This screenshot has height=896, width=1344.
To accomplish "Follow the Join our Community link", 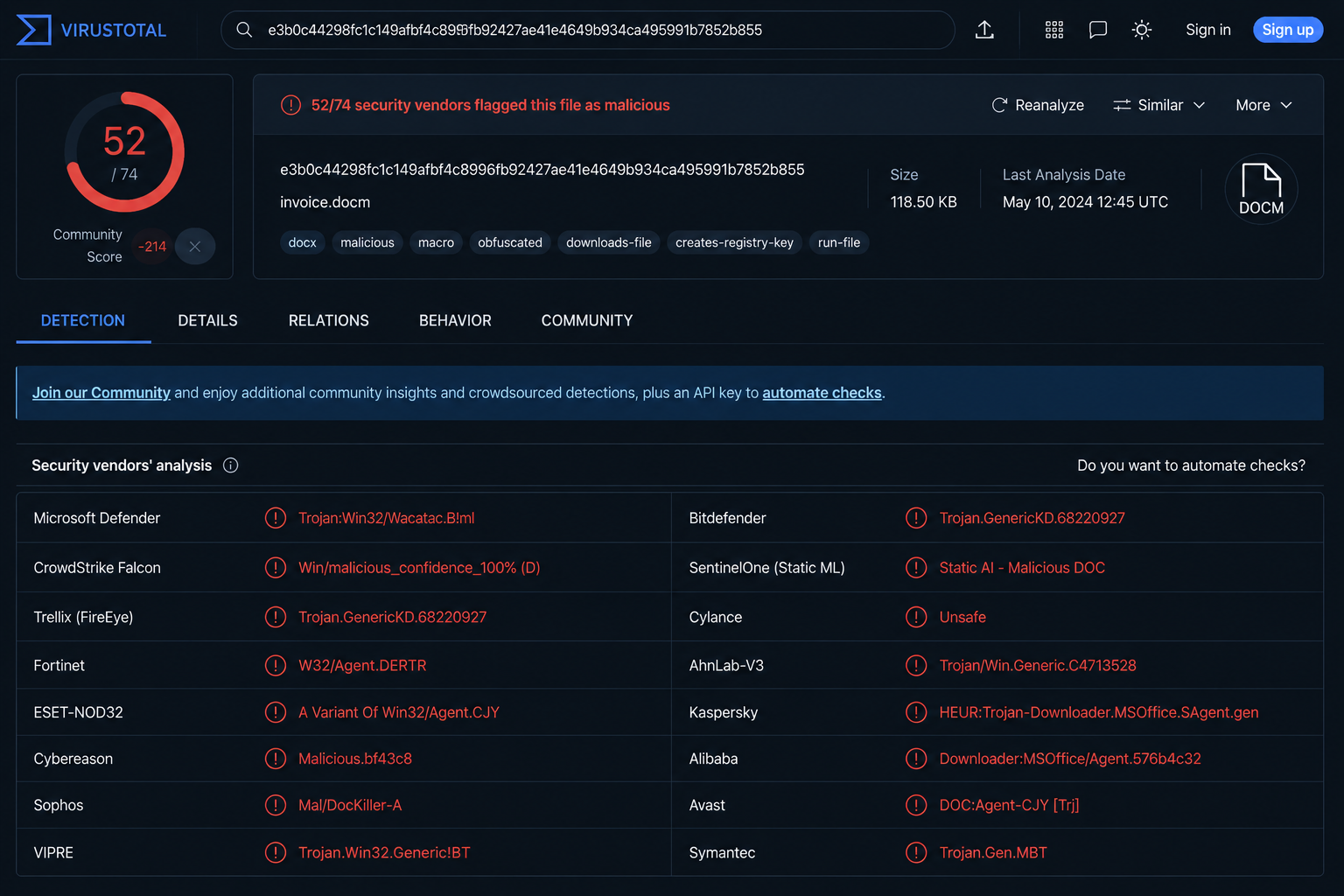I will coord(101,393).
